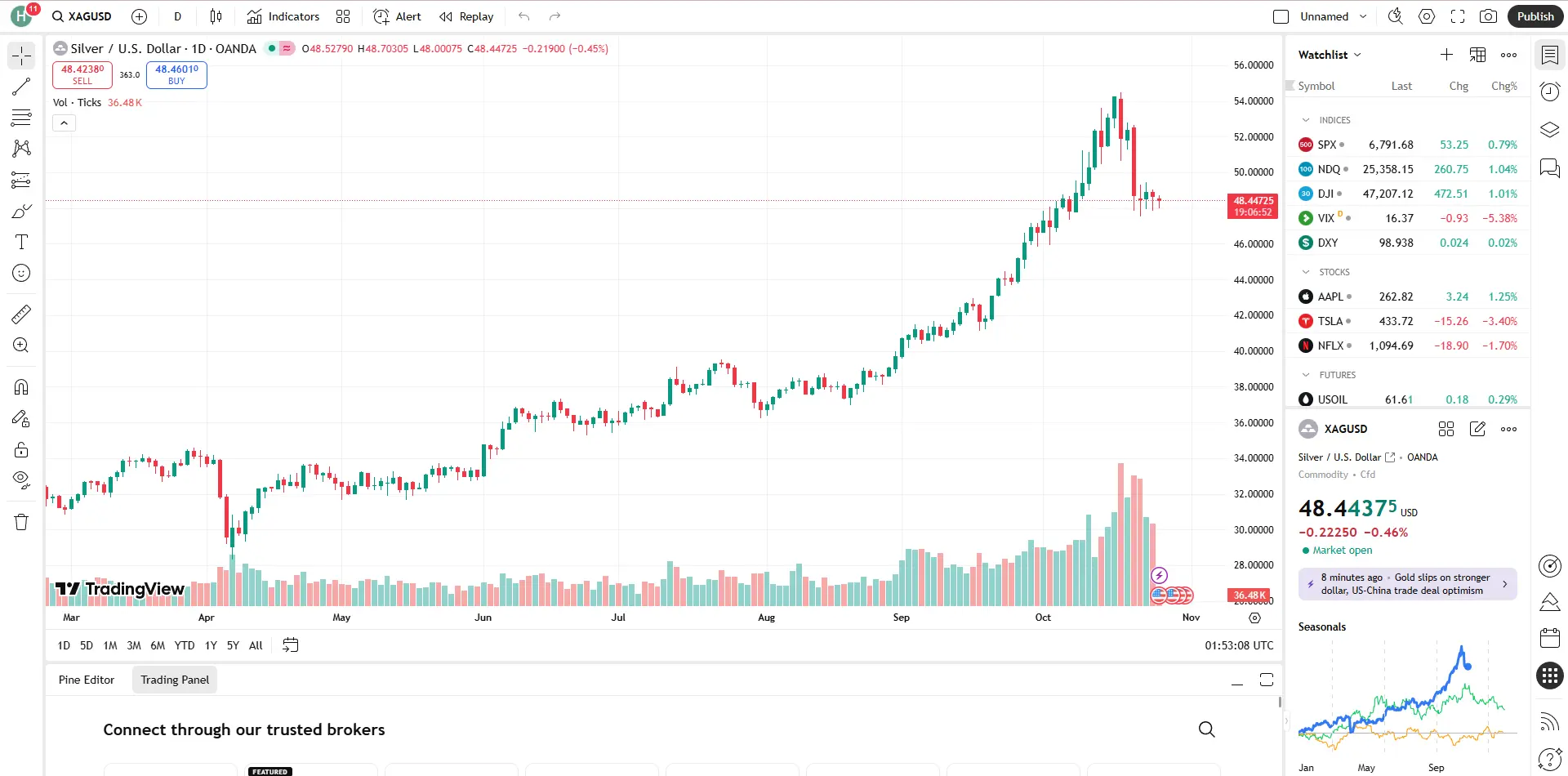Activate the ruler measure tool

click(x=21, y=314)
